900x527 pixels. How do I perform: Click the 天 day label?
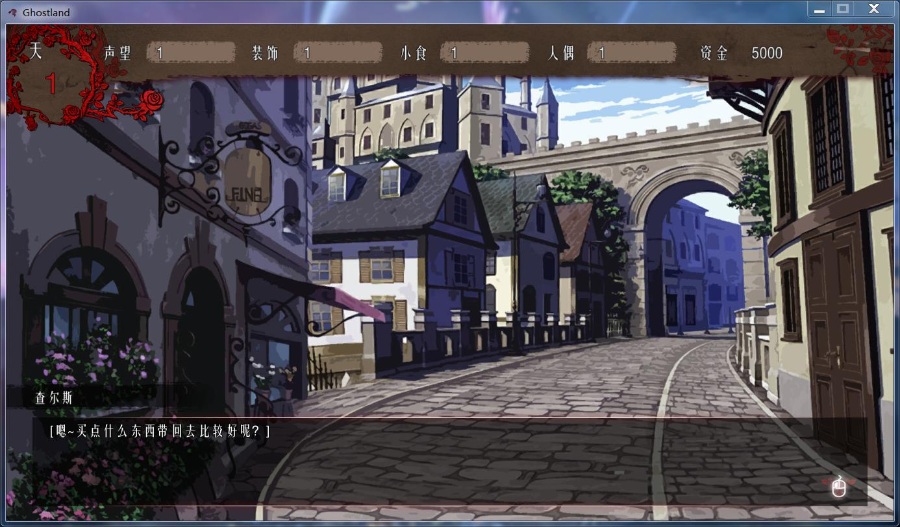pyautogui.click(x=36, y=51)
